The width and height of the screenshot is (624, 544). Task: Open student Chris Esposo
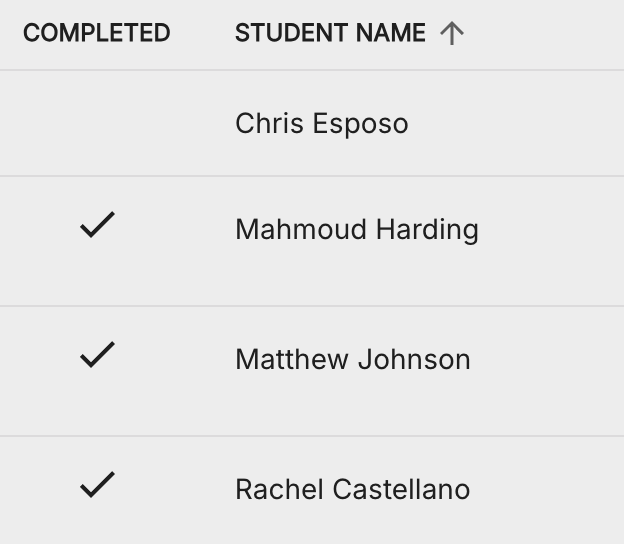322,124
